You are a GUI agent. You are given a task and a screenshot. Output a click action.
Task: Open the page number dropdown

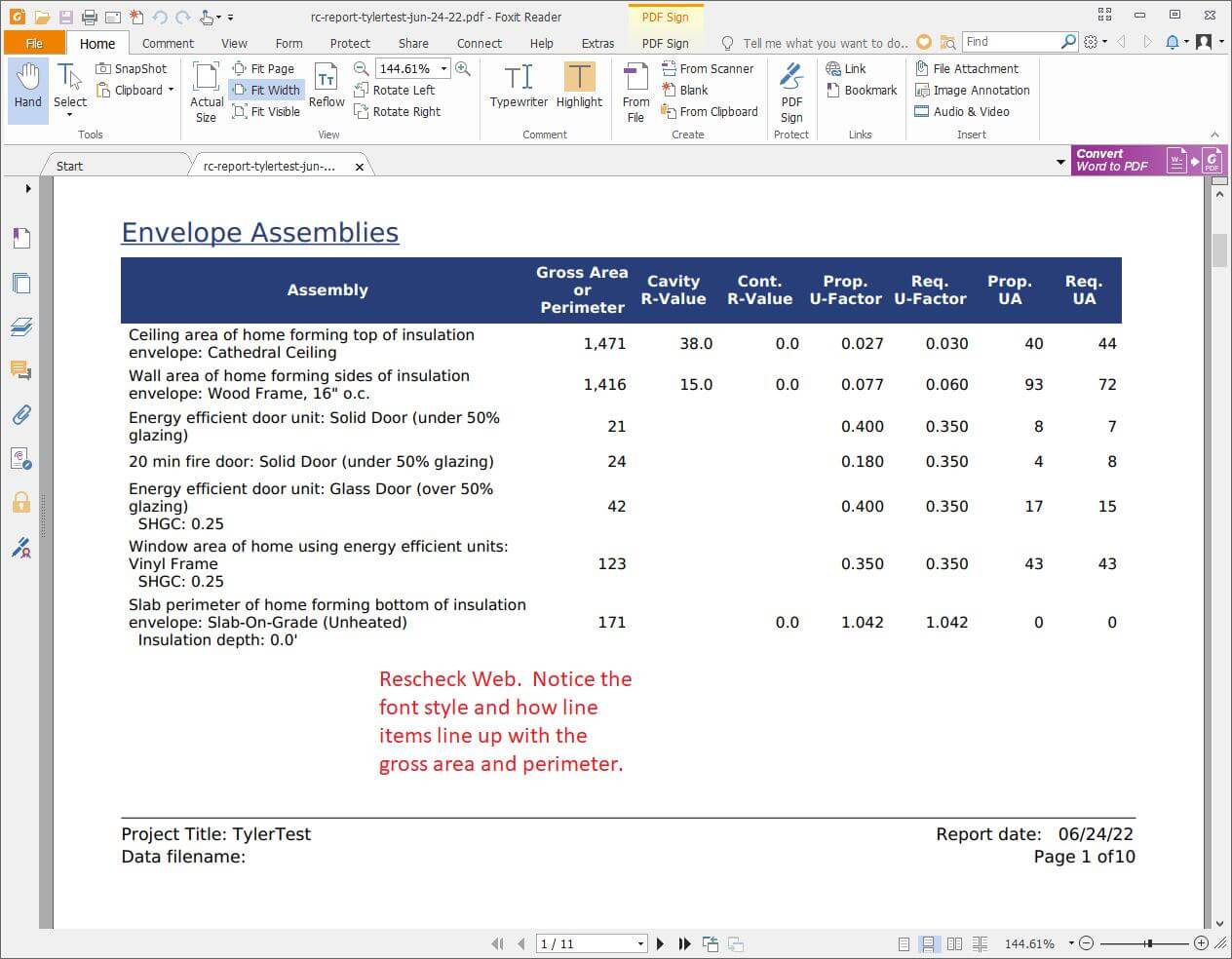click(640, 943)
